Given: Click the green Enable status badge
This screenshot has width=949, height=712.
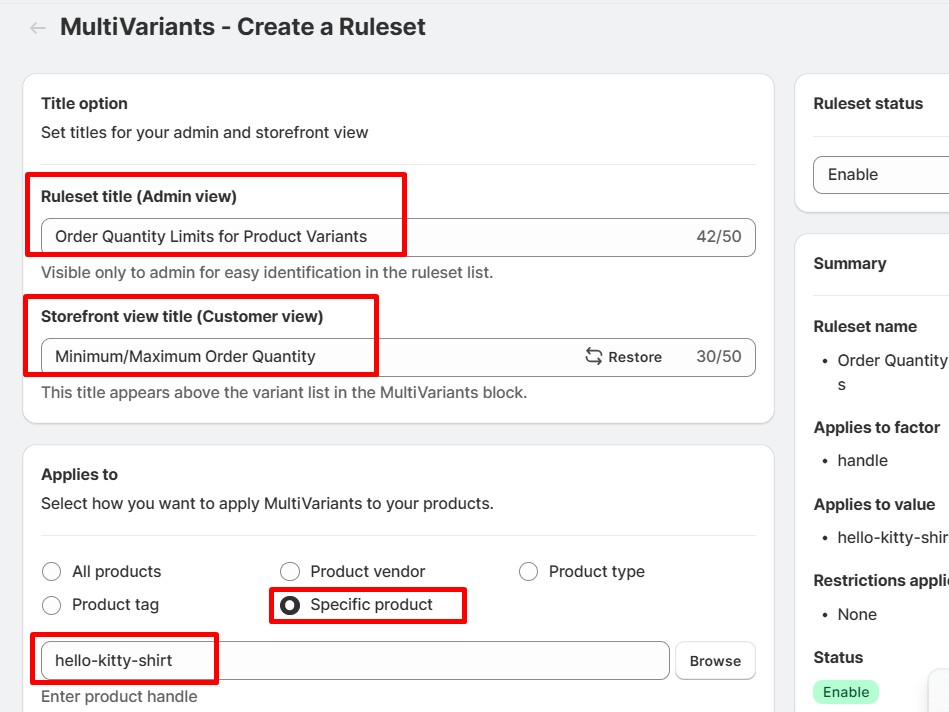Looking at the screenshot, I should pos(846,692).
